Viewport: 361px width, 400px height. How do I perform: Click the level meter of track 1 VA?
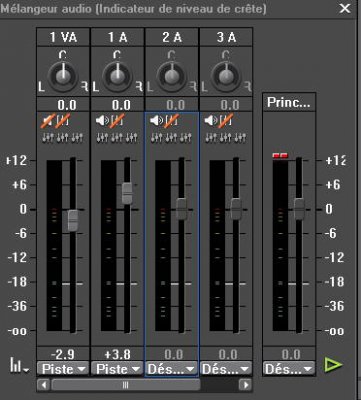pyautogui.click(x=54, y=246)
